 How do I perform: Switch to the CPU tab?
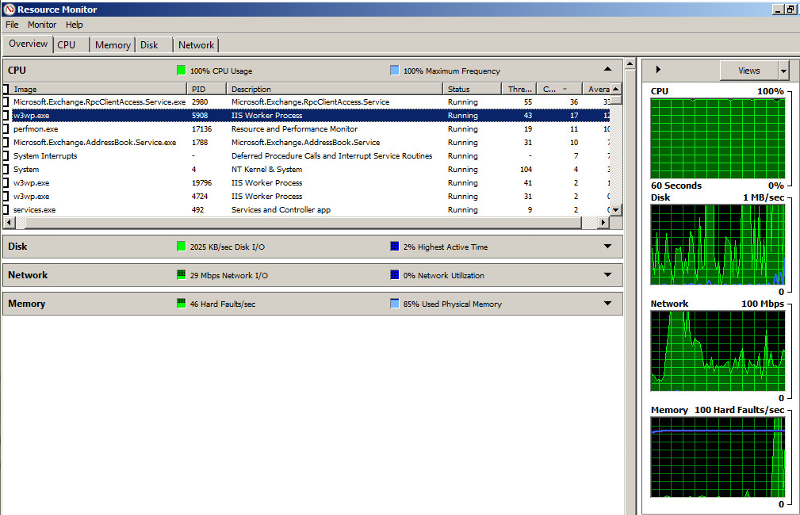click(x=71, y=45)
